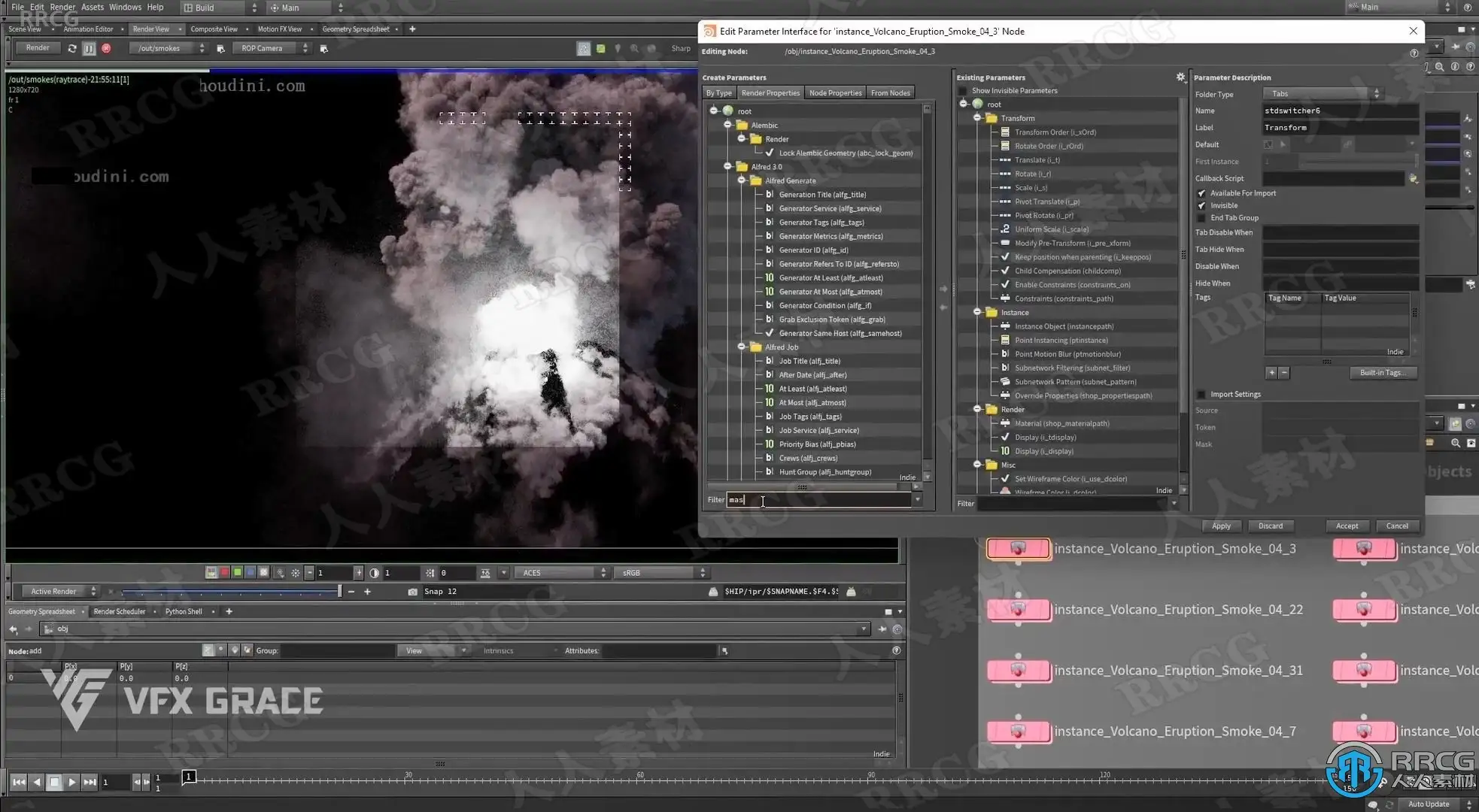Click the snapshot camera icon
This screenshot has height=812, width=1479.
click(x=412, y=592)
